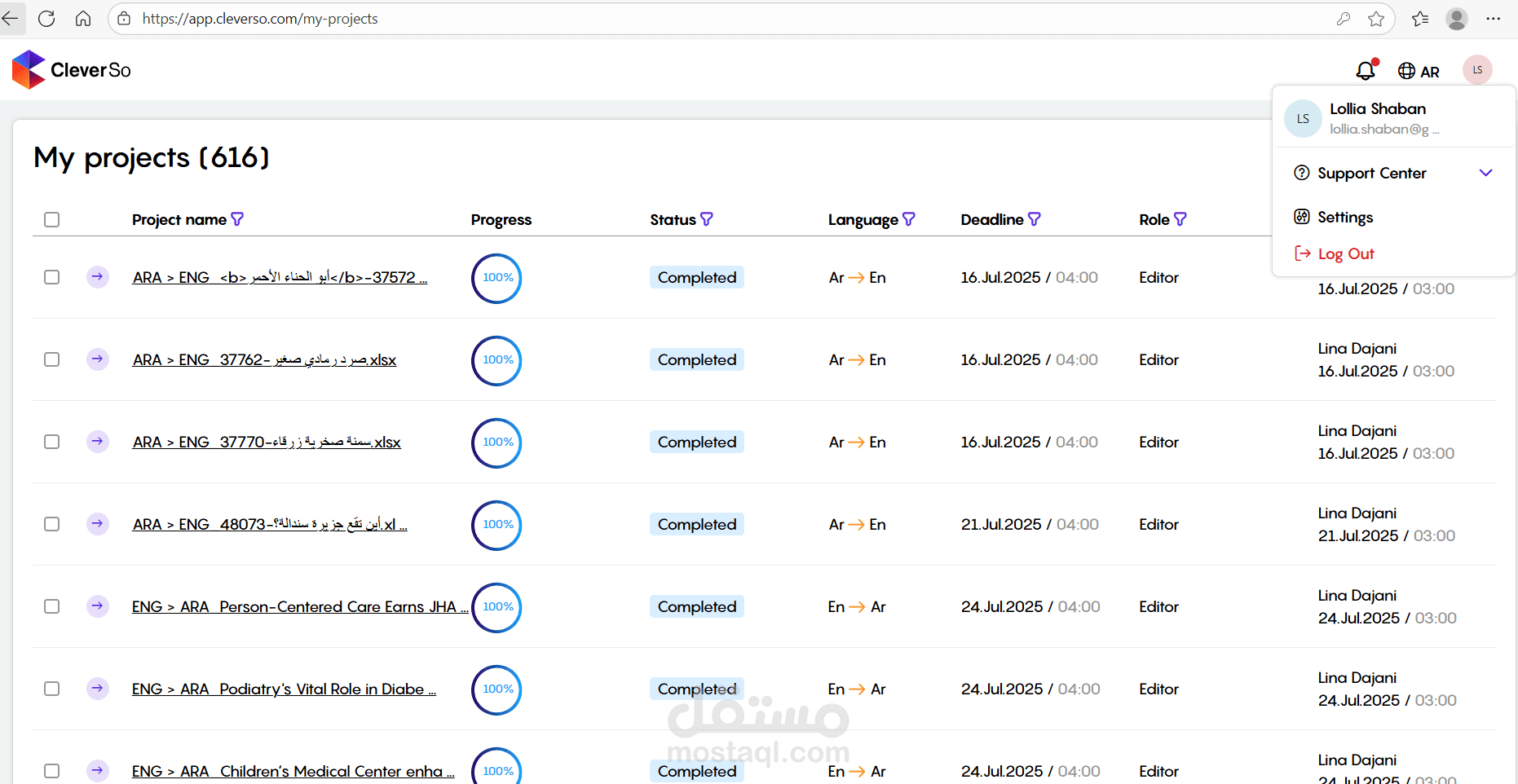Switch language with the AR globe icon
The width and height of the screenshot is (1518, 784).
point(1419,71)
